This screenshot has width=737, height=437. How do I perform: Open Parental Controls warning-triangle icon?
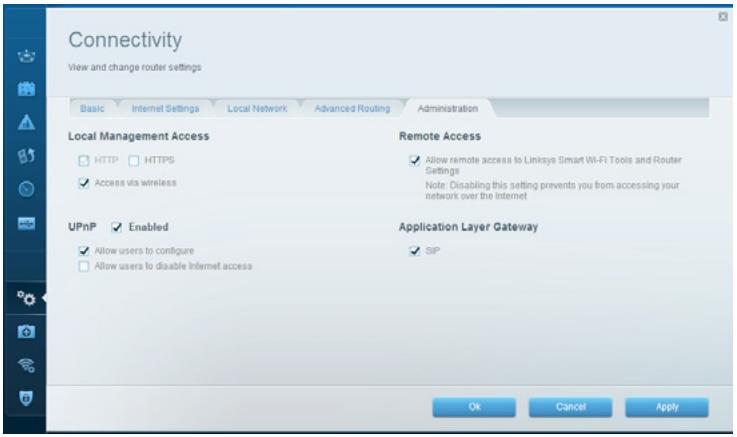(26, 122)
